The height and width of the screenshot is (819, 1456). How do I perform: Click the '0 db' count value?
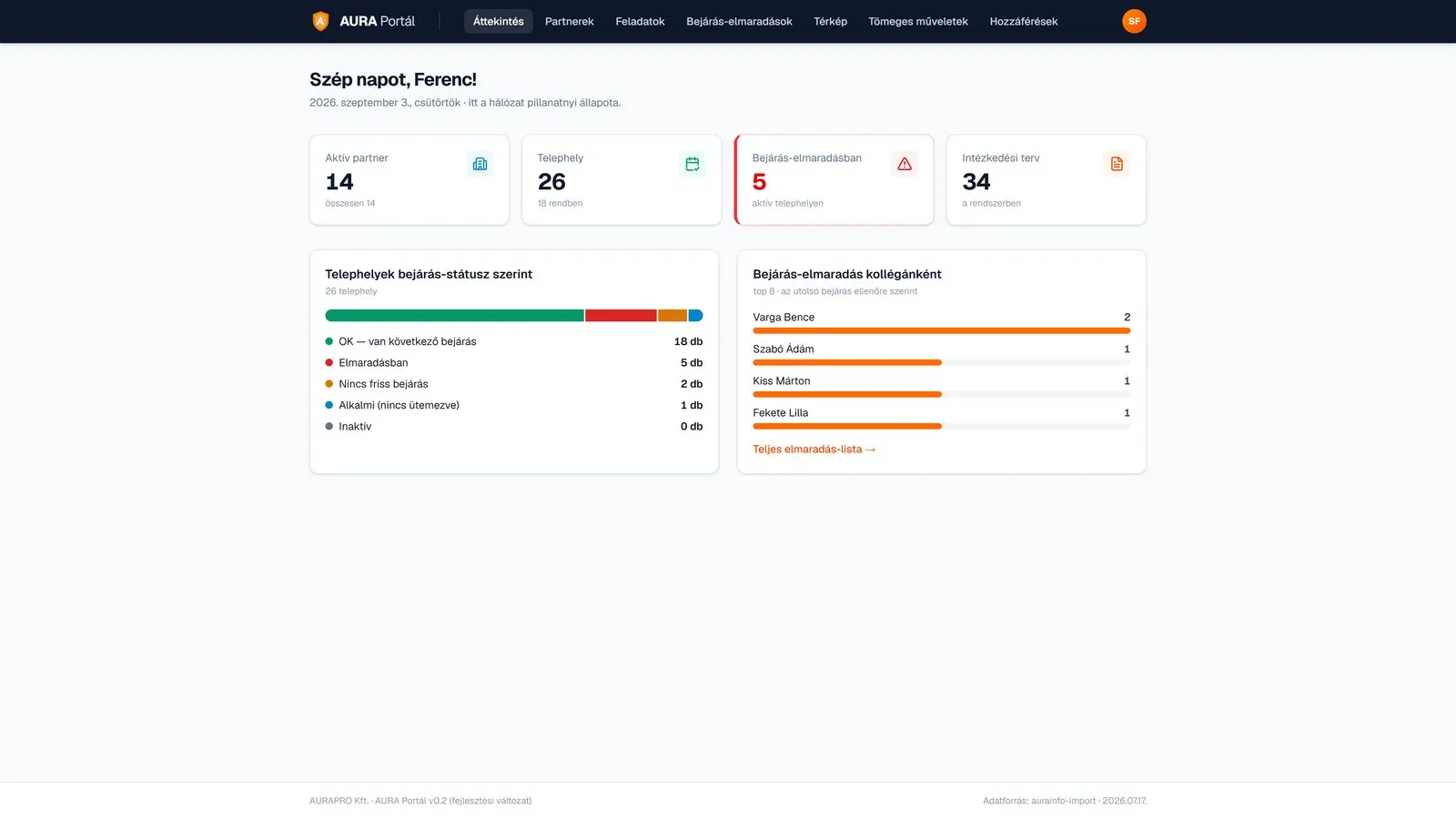point(692,427)
